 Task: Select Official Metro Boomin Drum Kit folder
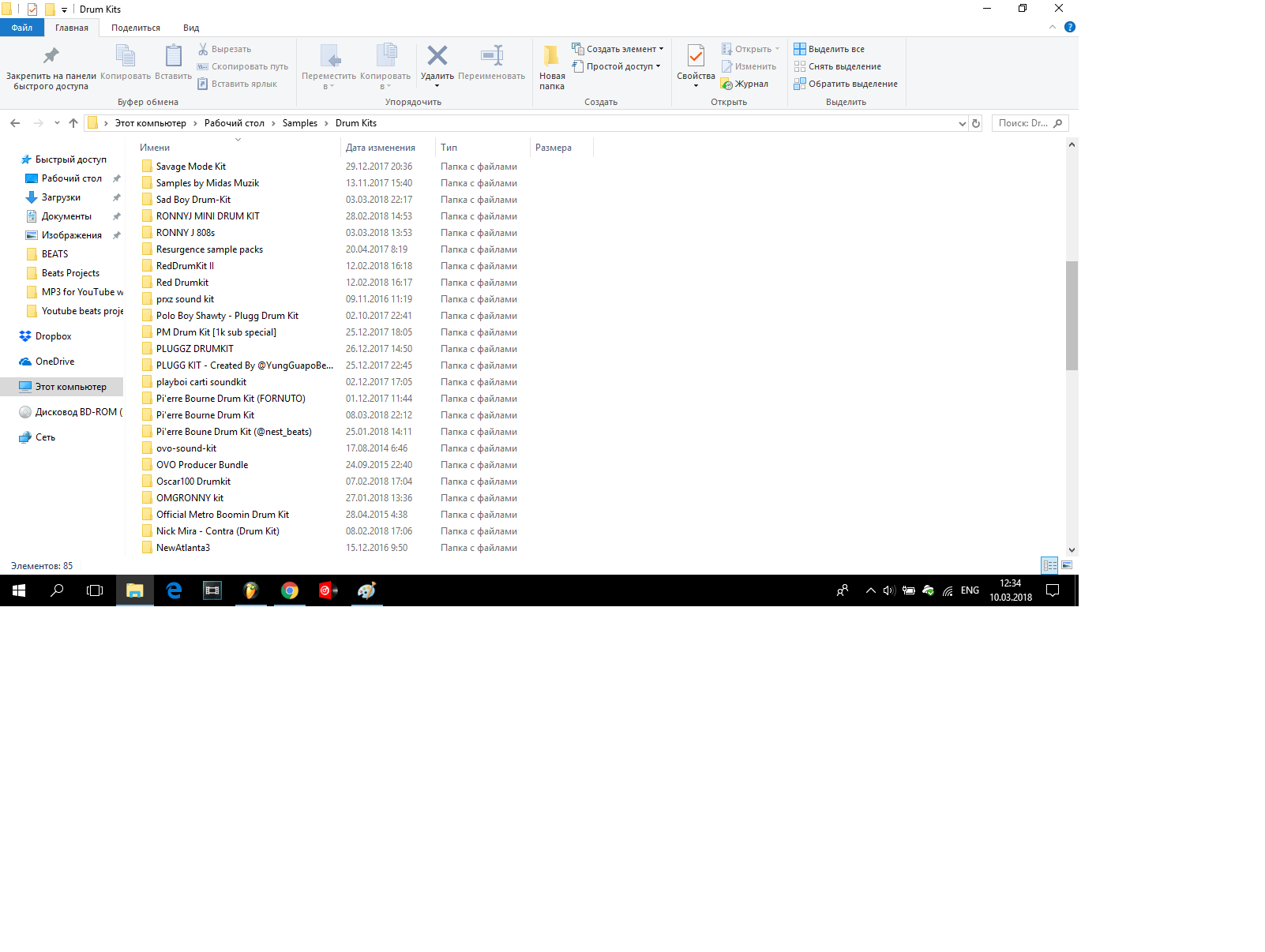(x=223, y=515)
